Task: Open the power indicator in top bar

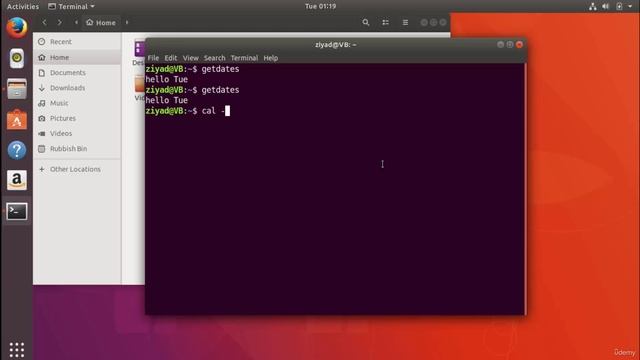Action: (x=619, y=6)
